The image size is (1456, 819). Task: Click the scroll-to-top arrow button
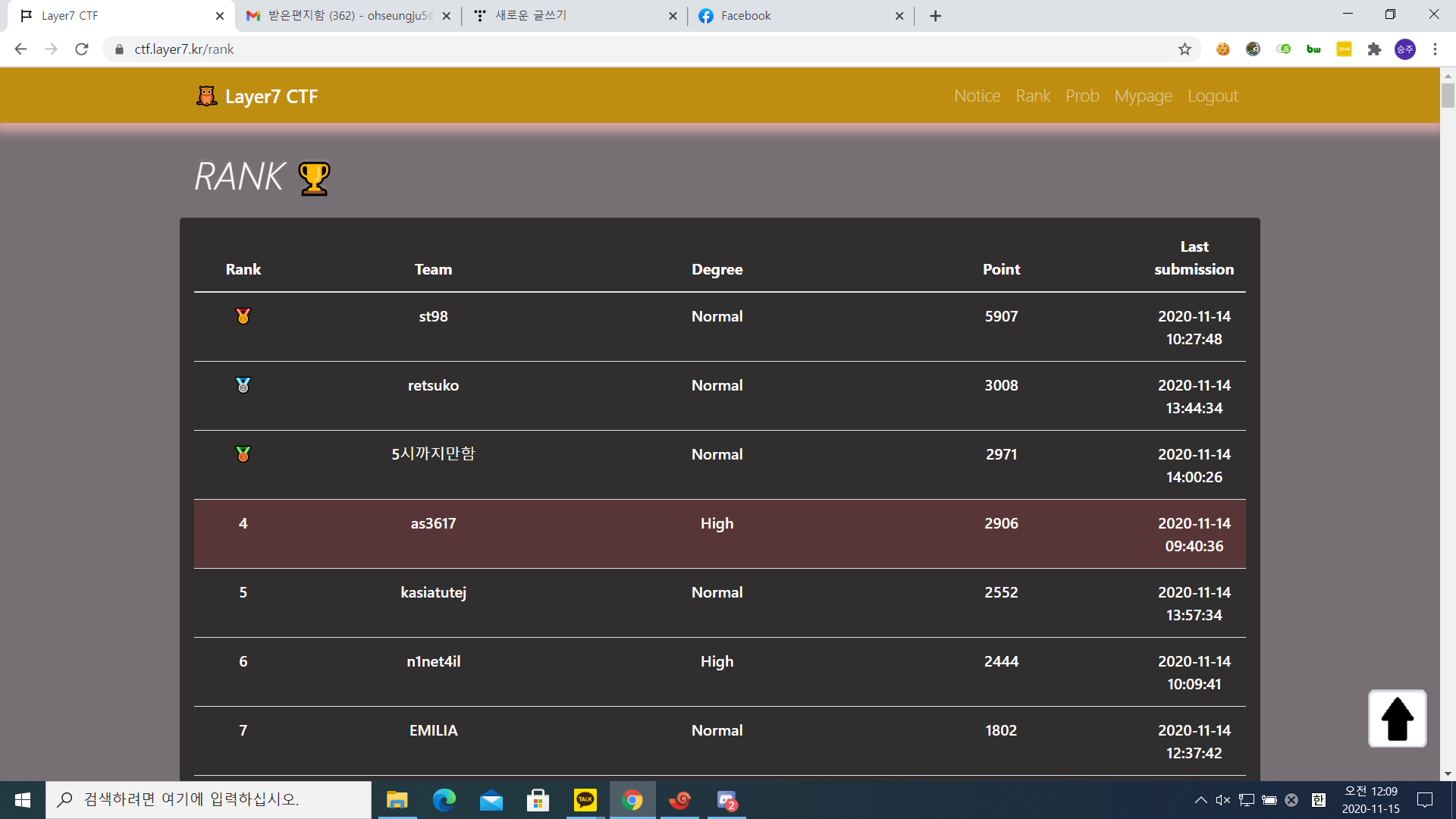[x=1397, y=718]
